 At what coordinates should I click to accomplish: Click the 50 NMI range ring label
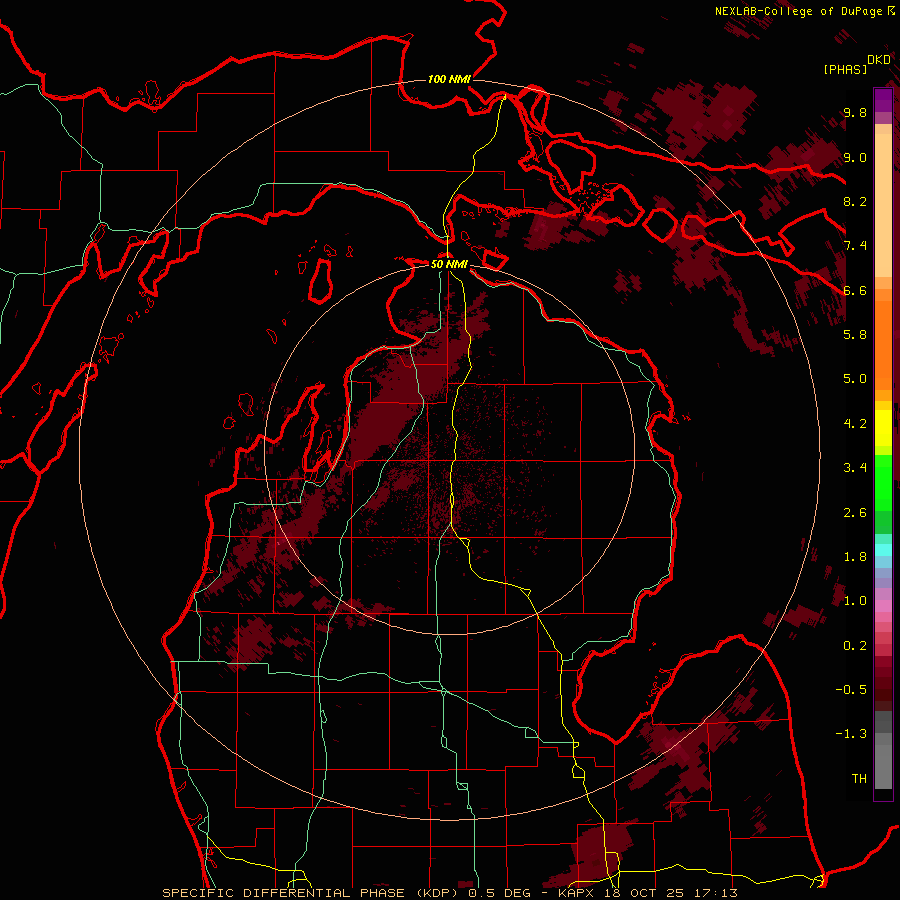tap(449, 264)
